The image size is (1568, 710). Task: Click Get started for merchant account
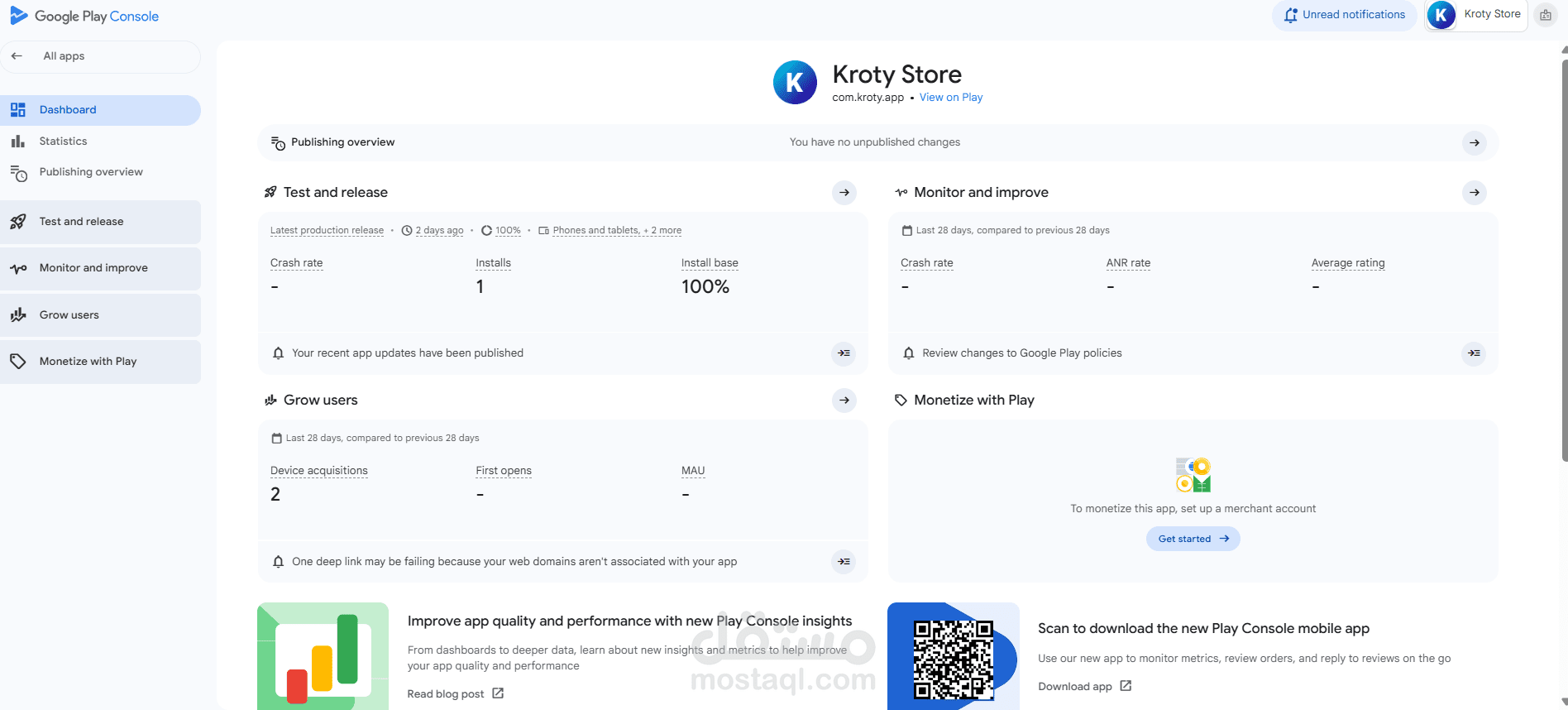point(1193,539)
